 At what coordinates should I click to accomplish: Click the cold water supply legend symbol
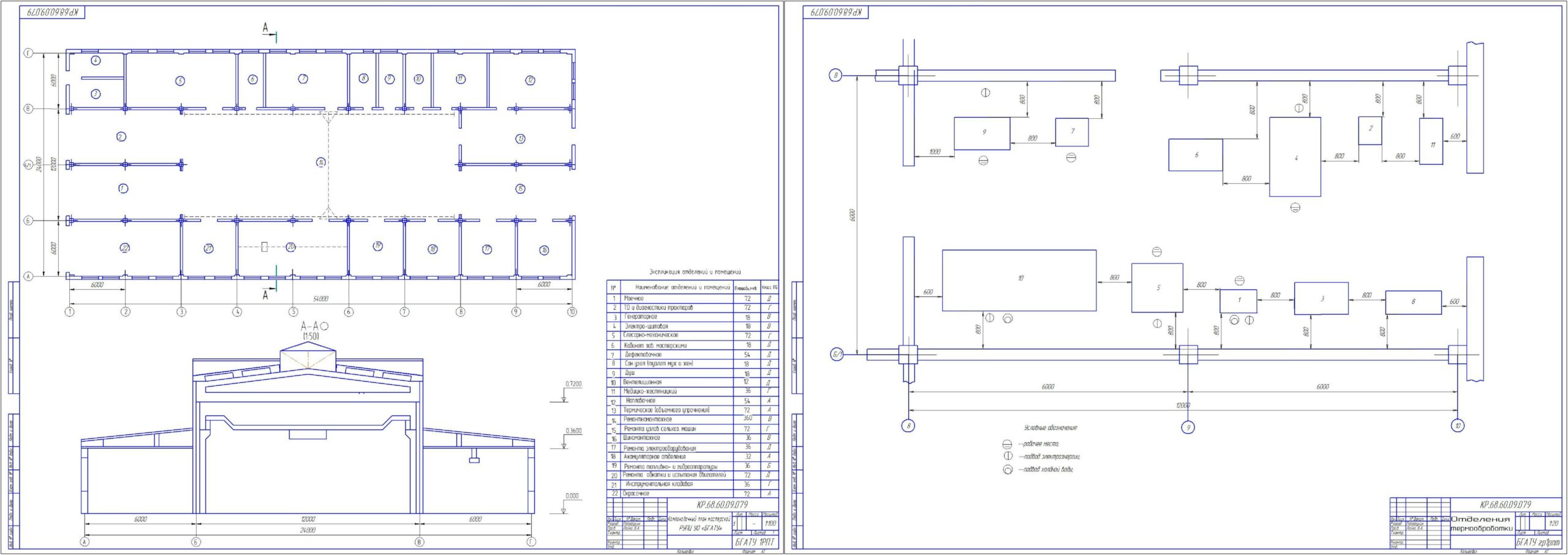point(1007,470)
